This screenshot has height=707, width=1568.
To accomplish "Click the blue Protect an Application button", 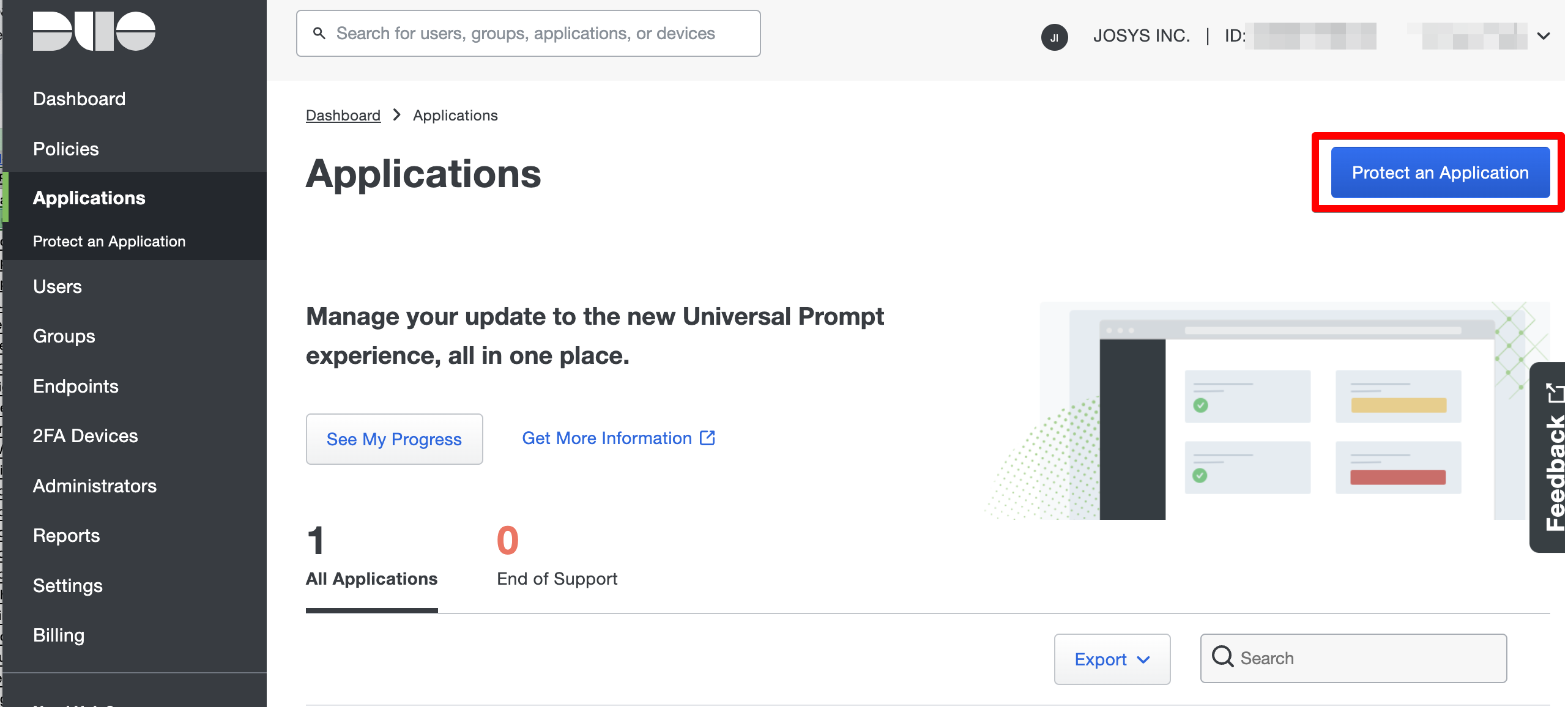I will (1440, 172).
